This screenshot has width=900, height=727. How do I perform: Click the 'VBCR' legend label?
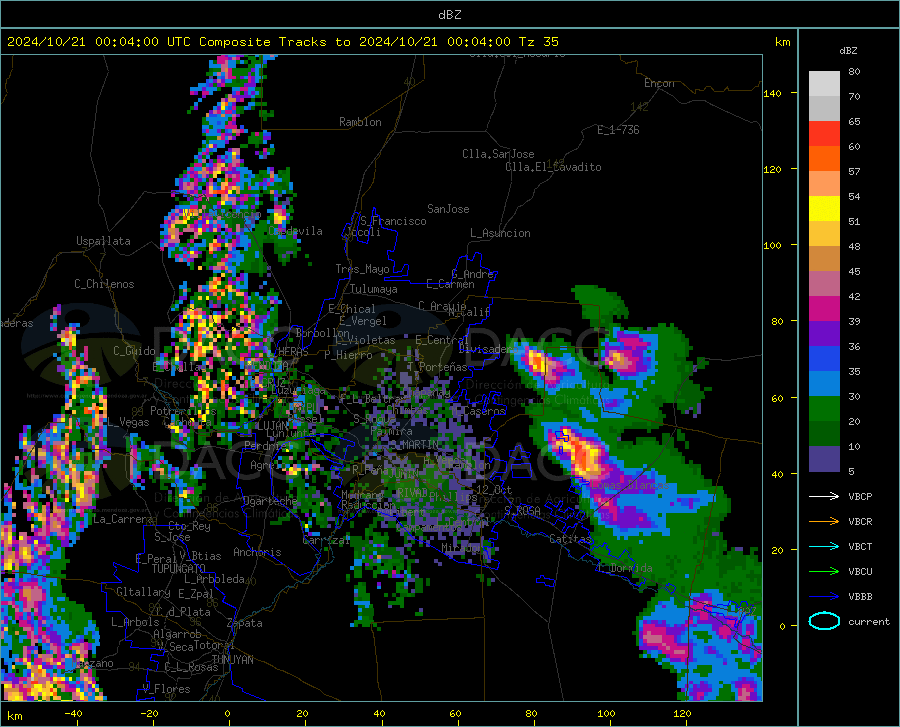click(x=860, y=522)
